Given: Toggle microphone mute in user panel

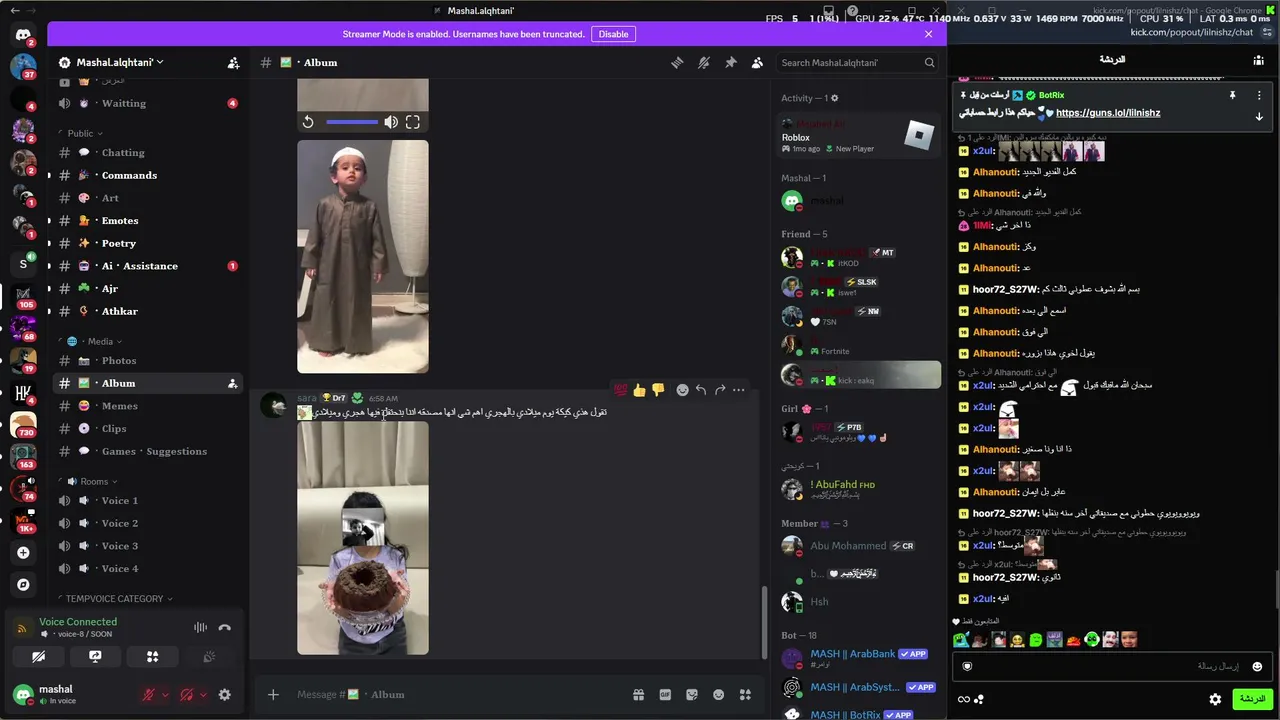Looking at the screenshot, I should [149, 695].
